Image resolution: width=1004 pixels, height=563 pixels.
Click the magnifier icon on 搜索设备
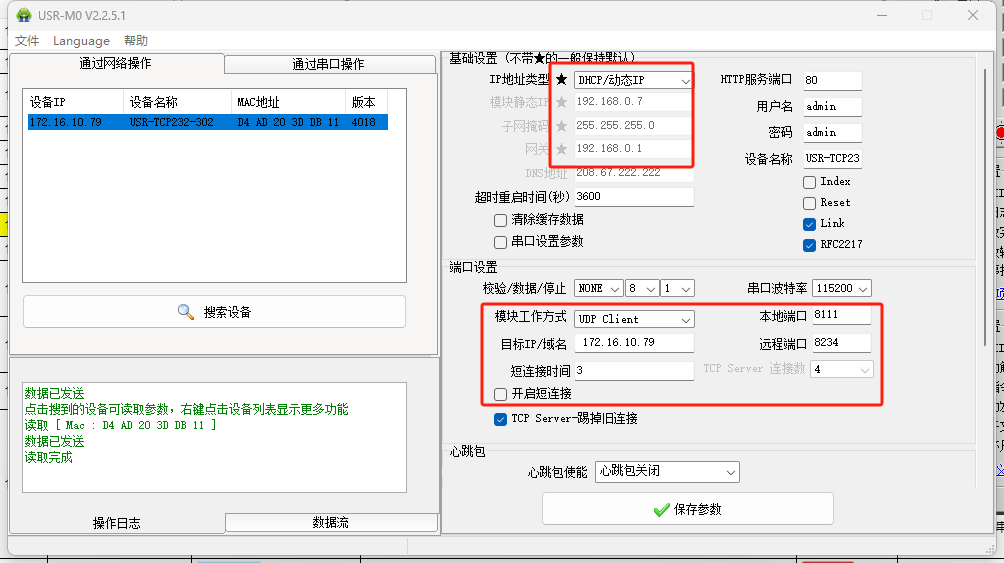(186, 312)
